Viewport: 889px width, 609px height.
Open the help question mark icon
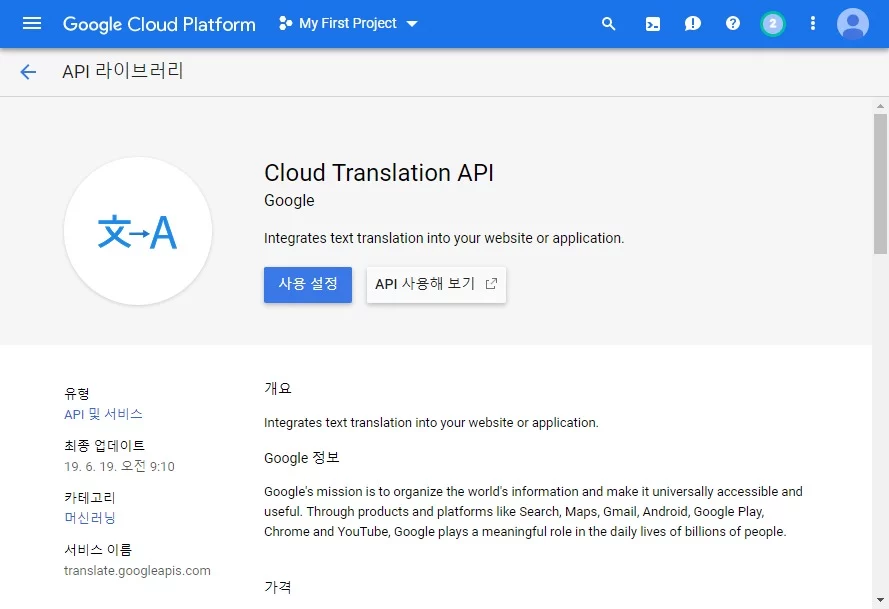click(733, 24)
